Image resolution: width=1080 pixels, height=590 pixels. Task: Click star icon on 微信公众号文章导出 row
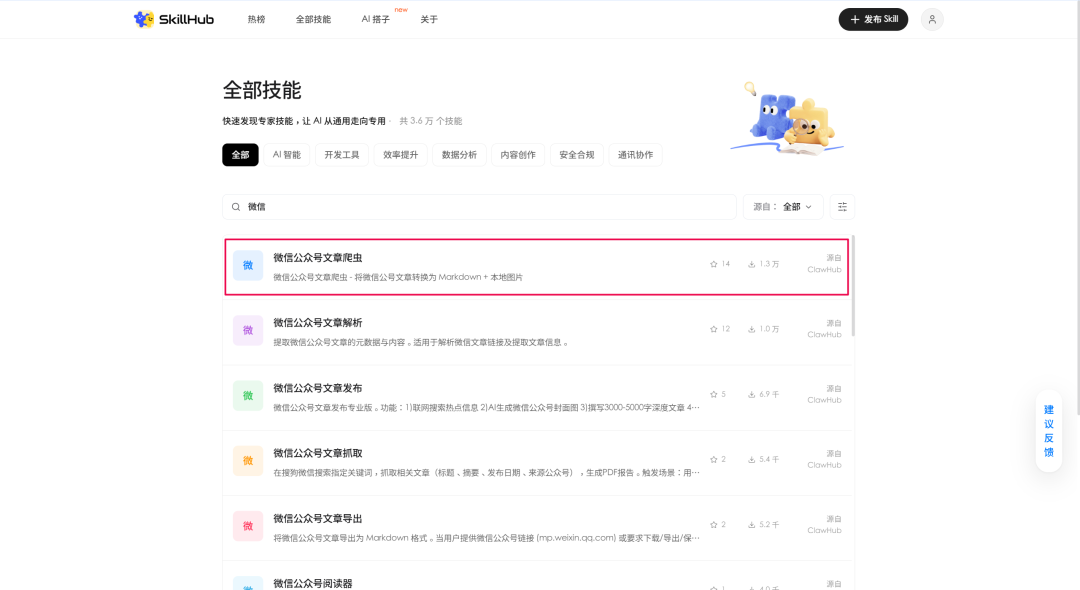tap(714, 525)
